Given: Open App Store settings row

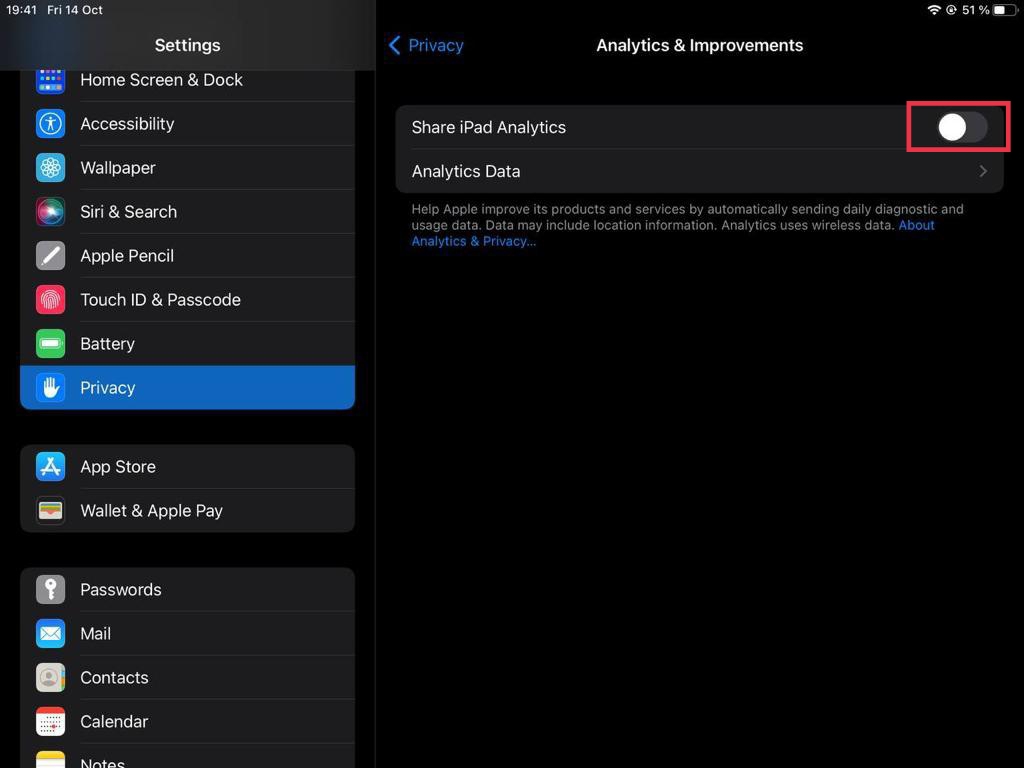Looking at the screenshot, I should click(x=187, y=466).
